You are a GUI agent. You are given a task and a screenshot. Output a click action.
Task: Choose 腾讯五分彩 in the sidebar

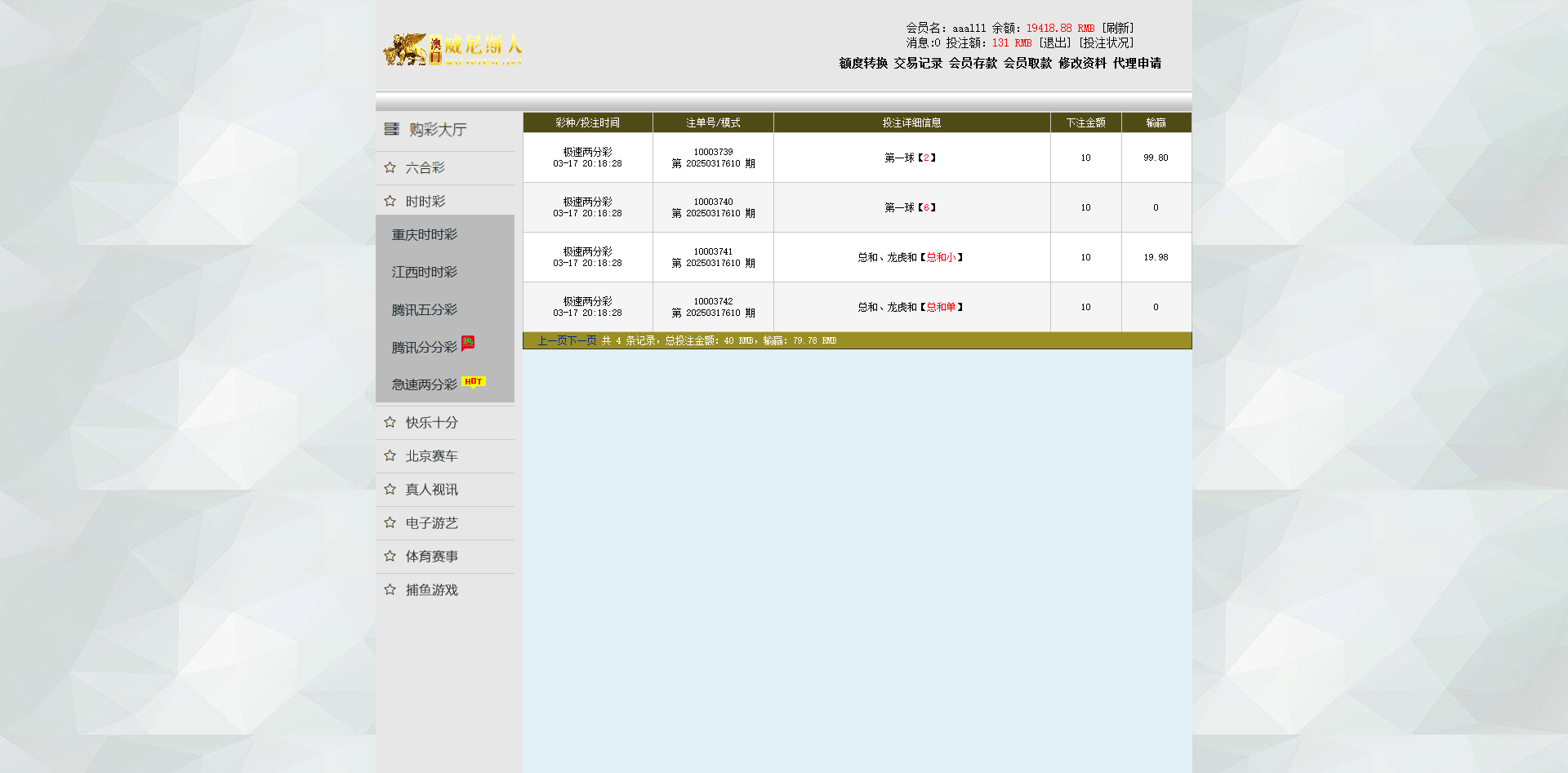[424, 310]
